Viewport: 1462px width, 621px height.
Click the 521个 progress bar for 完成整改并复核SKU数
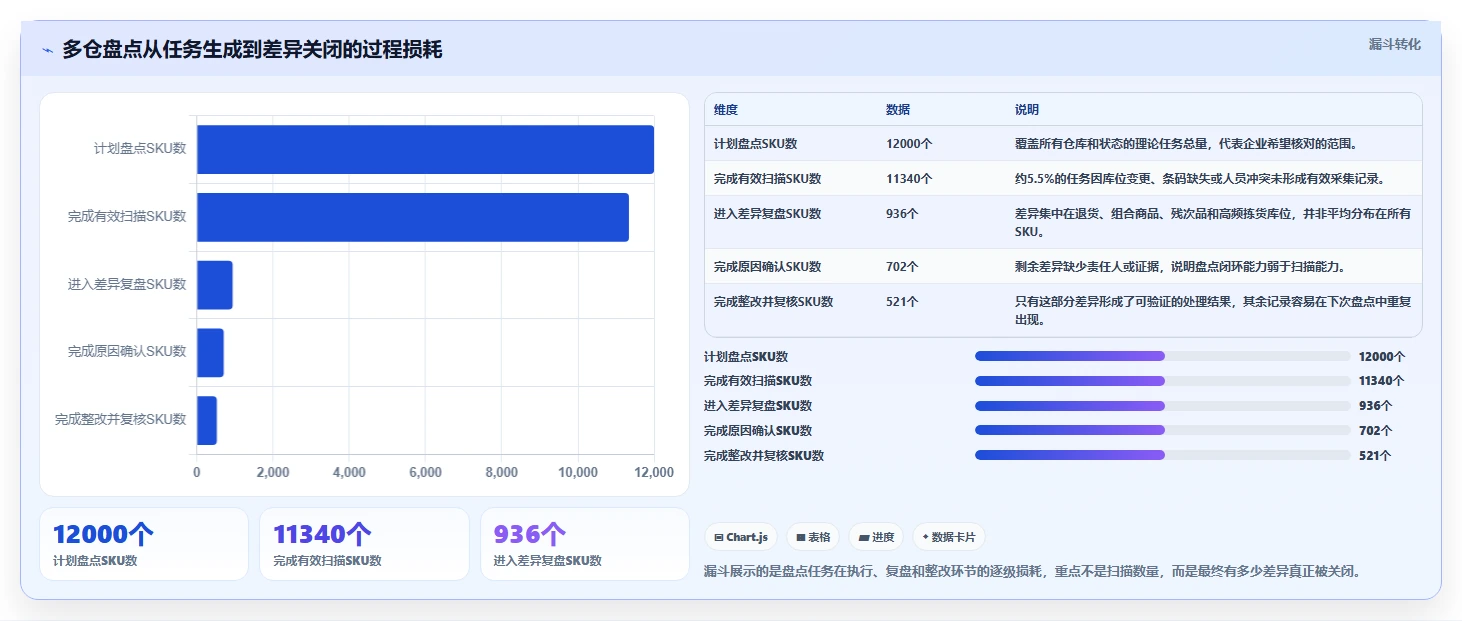click(1163, 455)
